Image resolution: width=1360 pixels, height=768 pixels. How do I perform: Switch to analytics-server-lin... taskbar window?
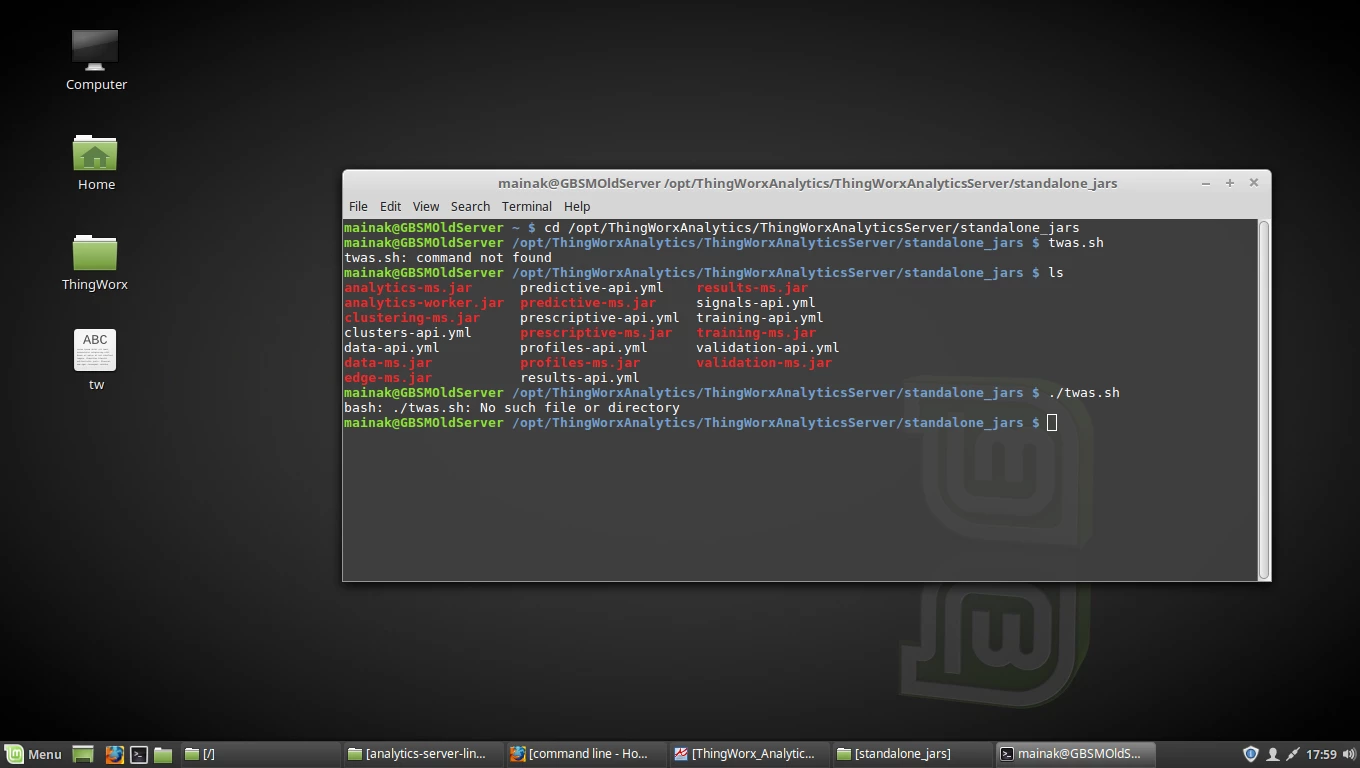click(422, 754)
